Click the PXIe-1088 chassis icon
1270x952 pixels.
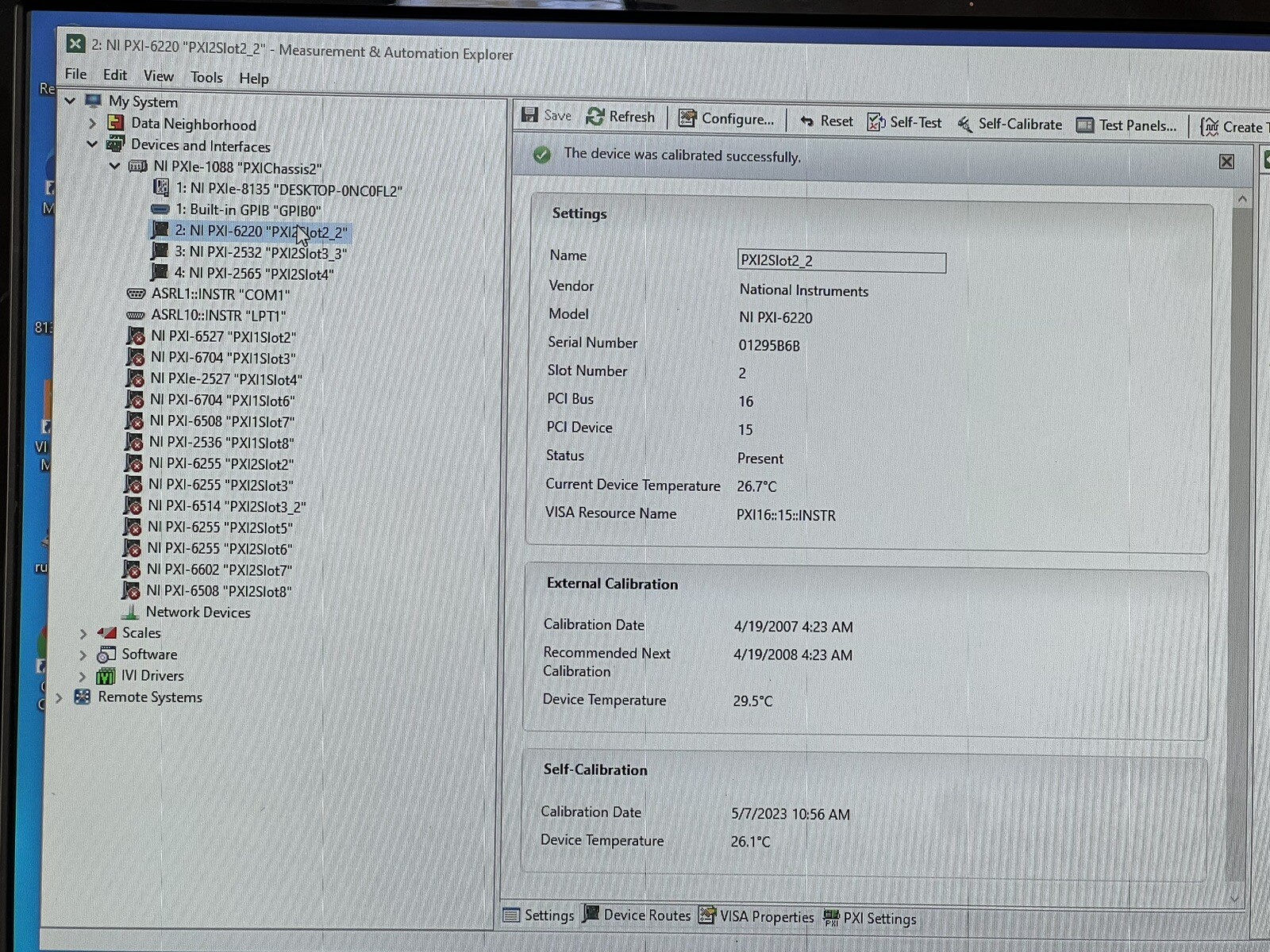click(138, 167)
